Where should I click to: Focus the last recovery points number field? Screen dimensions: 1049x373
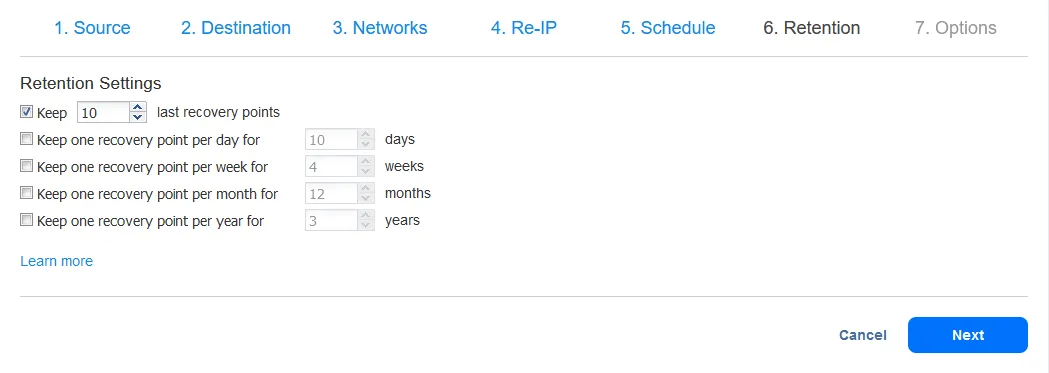pos(104,112)
